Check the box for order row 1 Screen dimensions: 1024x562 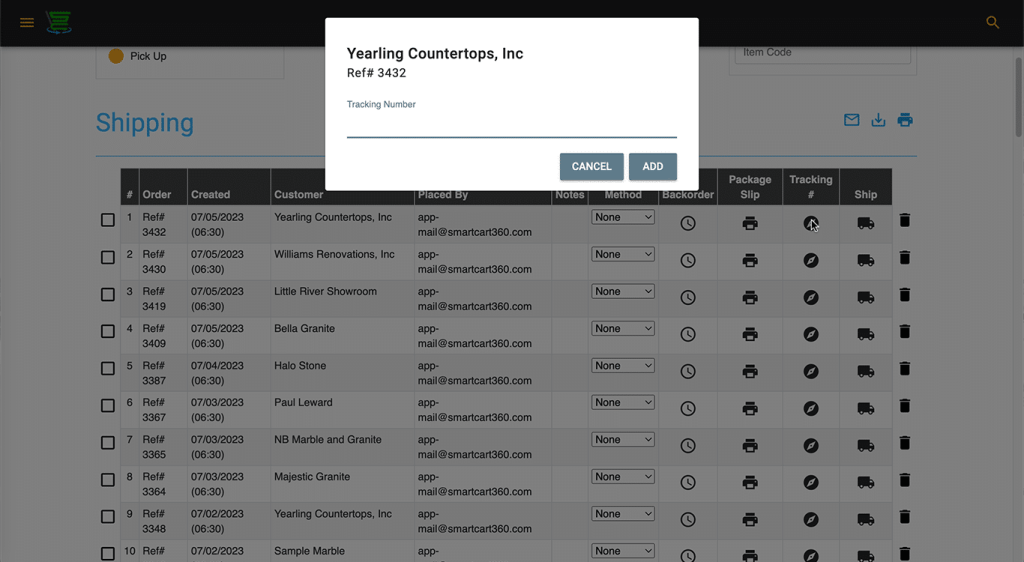pyautogui.click(x=108, y=220)
